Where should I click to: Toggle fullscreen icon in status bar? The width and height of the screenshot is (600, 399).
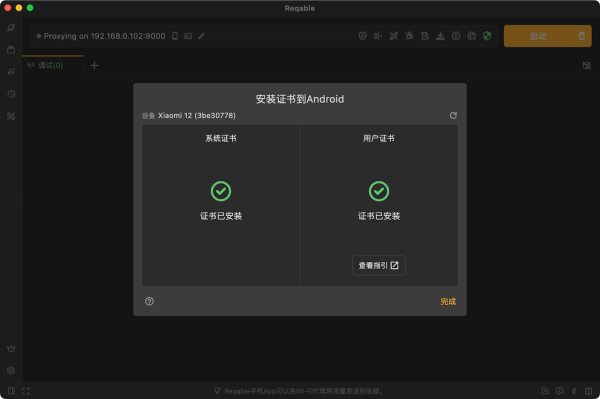26,391
